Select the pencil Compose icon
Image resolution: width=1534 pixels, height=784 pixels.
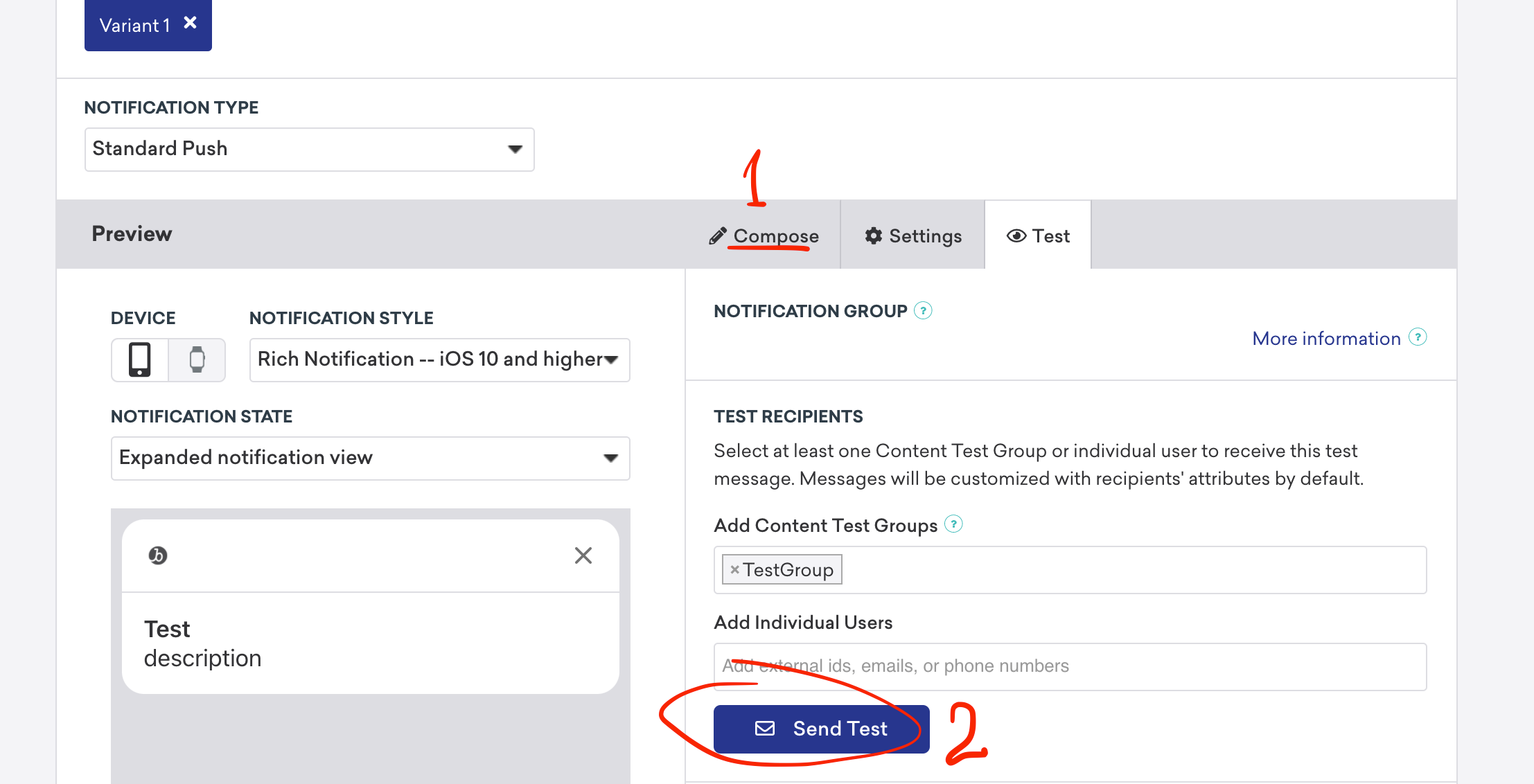coord(718,235)
